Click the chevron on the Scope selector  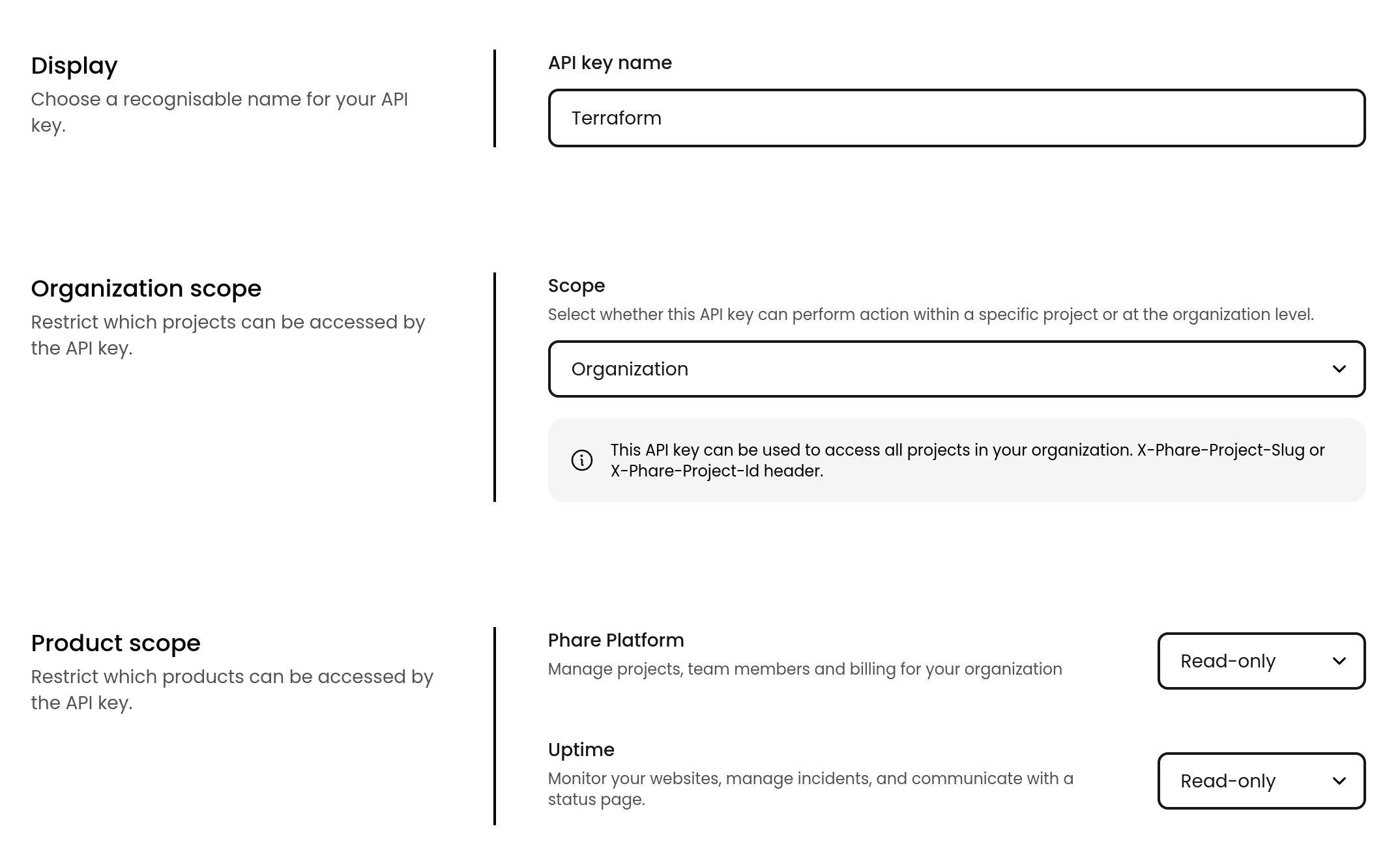click(1340, 369)
